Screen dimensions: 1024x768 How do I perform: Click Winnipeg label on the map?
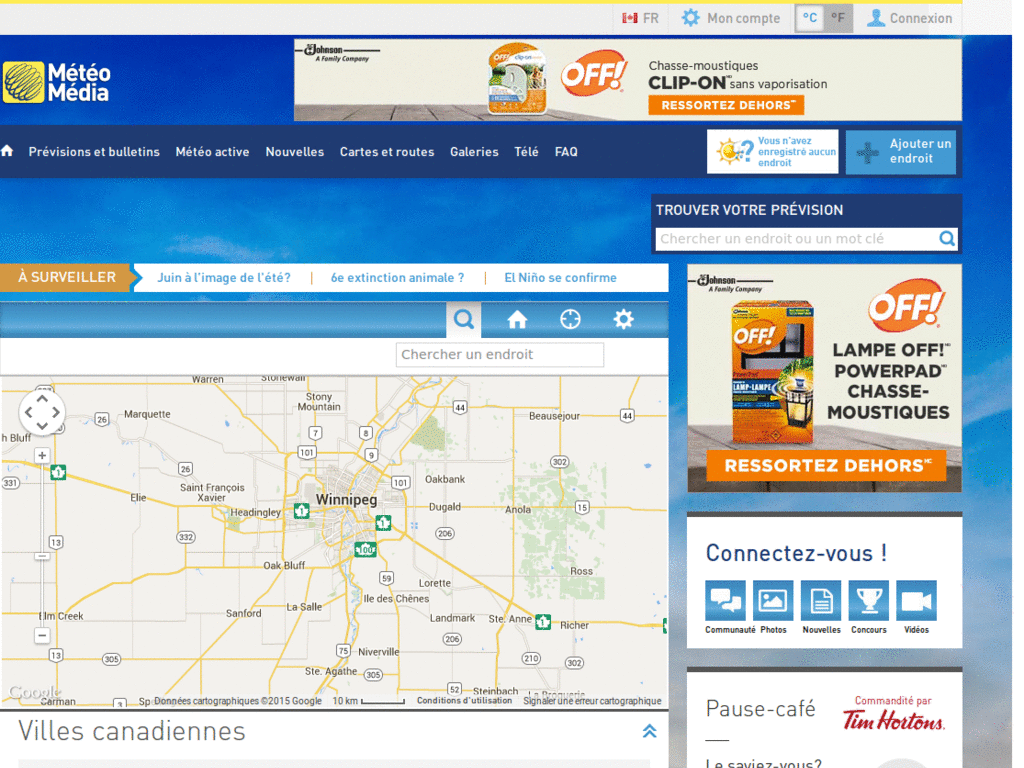[x=347, y=500]
